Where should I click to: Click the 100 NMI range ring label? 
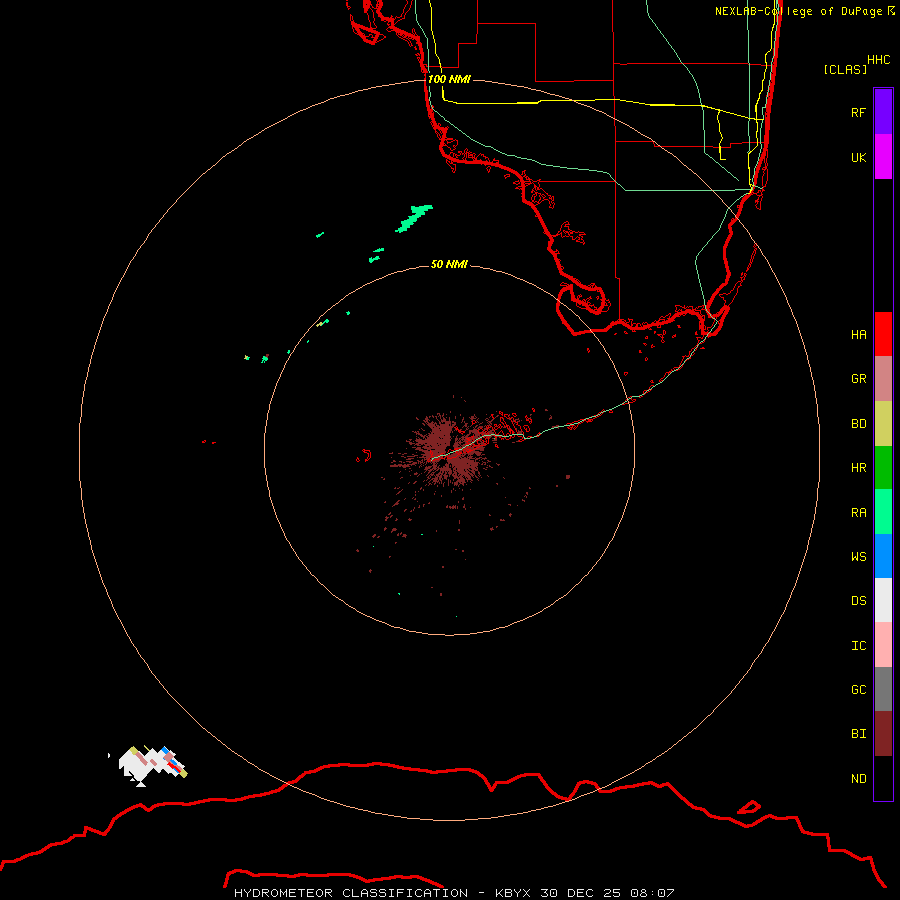(449, 79)
